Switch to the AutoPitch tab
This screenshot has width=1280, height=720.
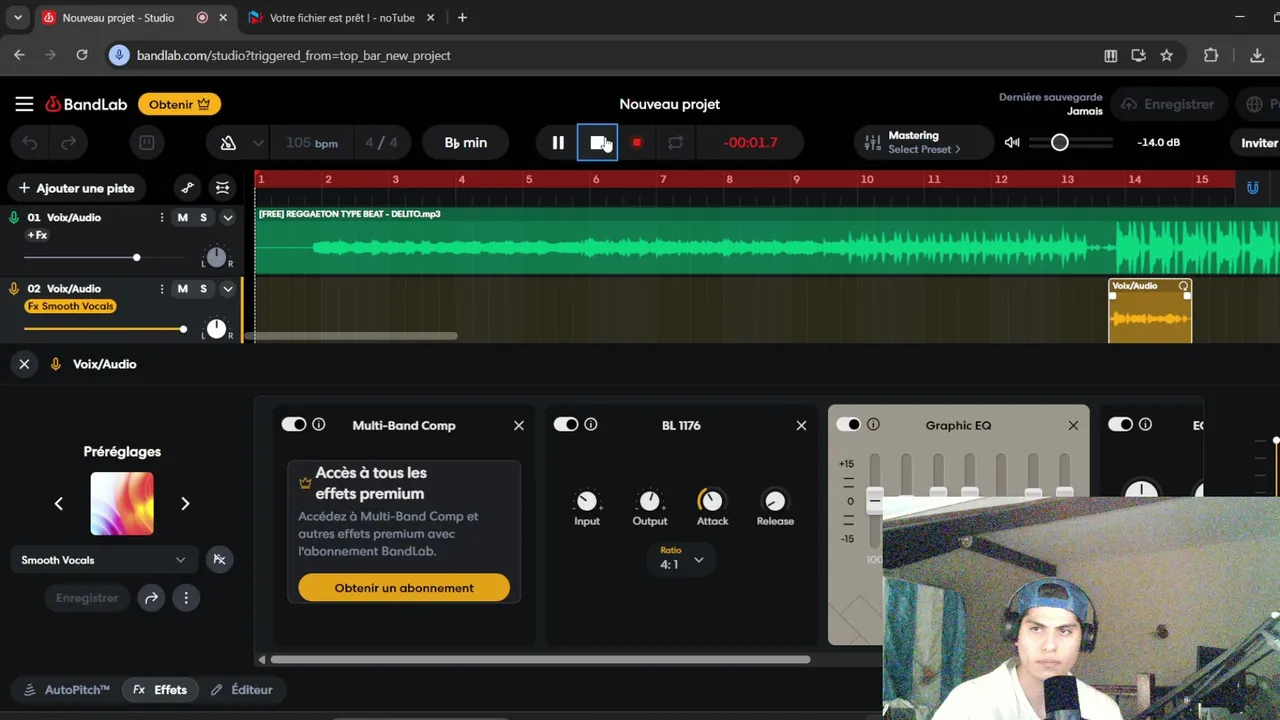(x=66, y=690)
